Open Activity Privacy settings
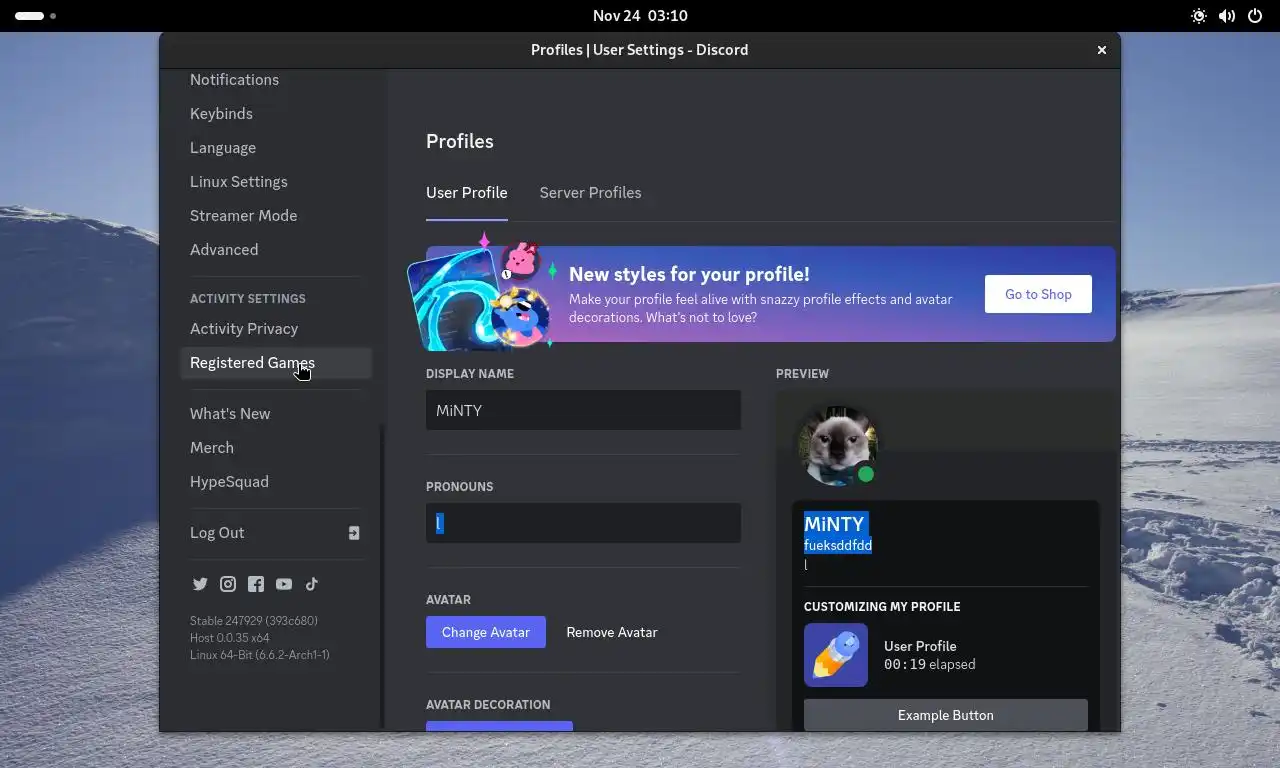Image resolution: width=1280 pixels, height=768 pixels. pyautogui.click(x=276, y=329)
